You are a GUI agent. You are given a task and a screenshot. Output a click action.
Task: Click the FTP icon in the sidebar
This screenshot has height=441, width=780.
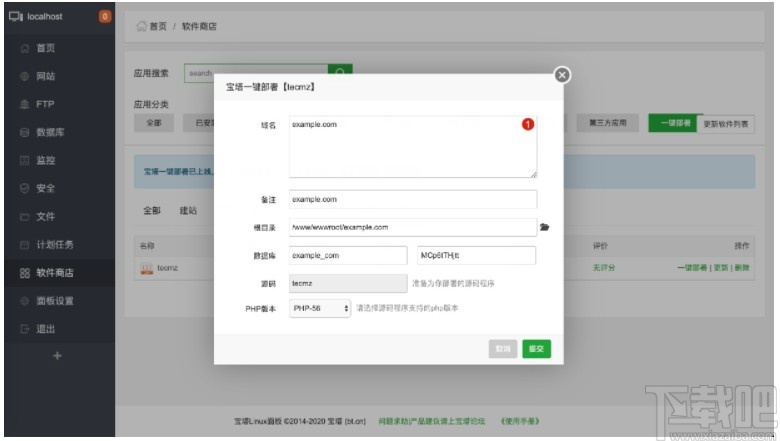coord(25,104)
